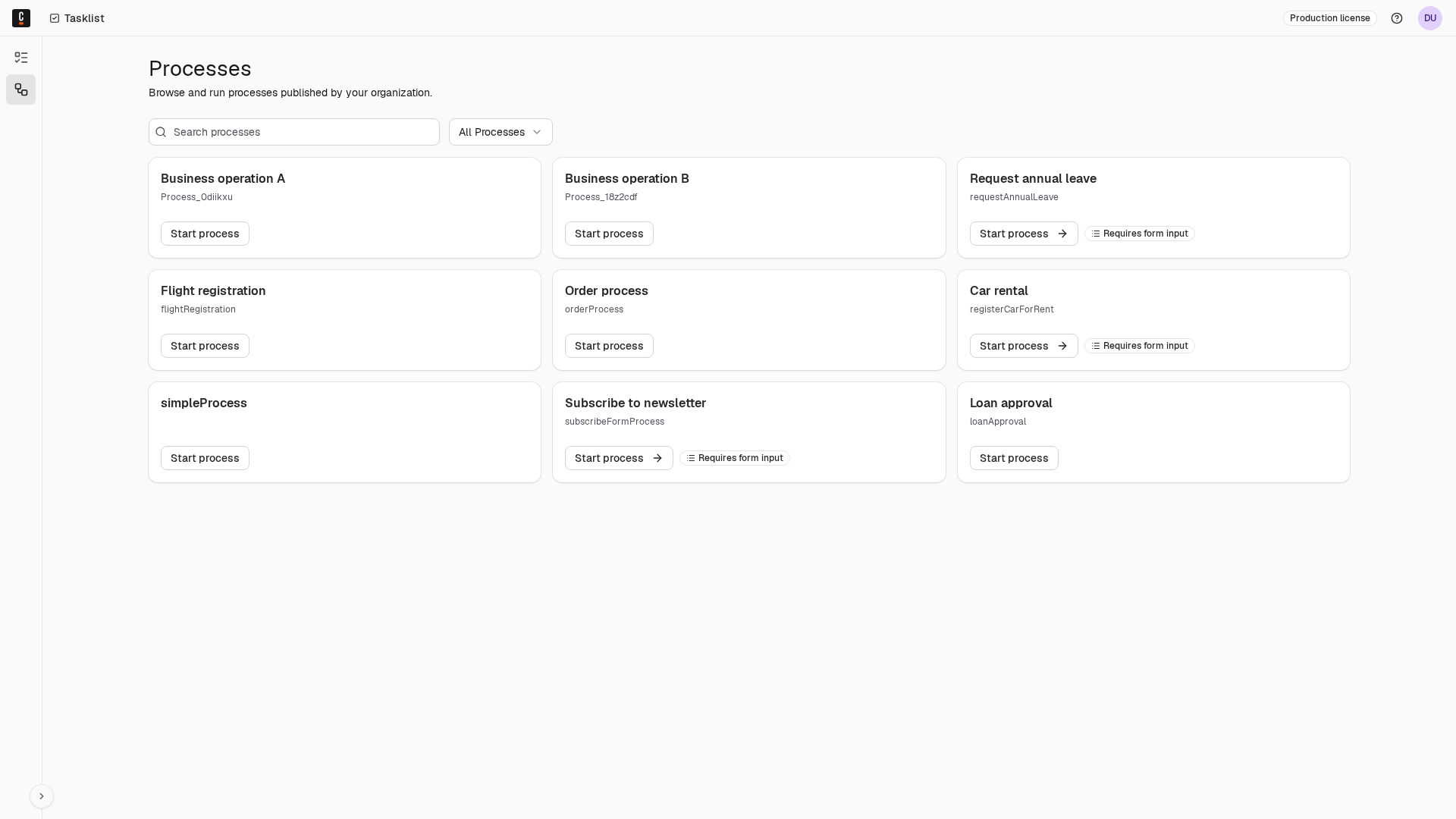Start the Order process
This screenshot has height=819, width=1456.
point(609,346)
